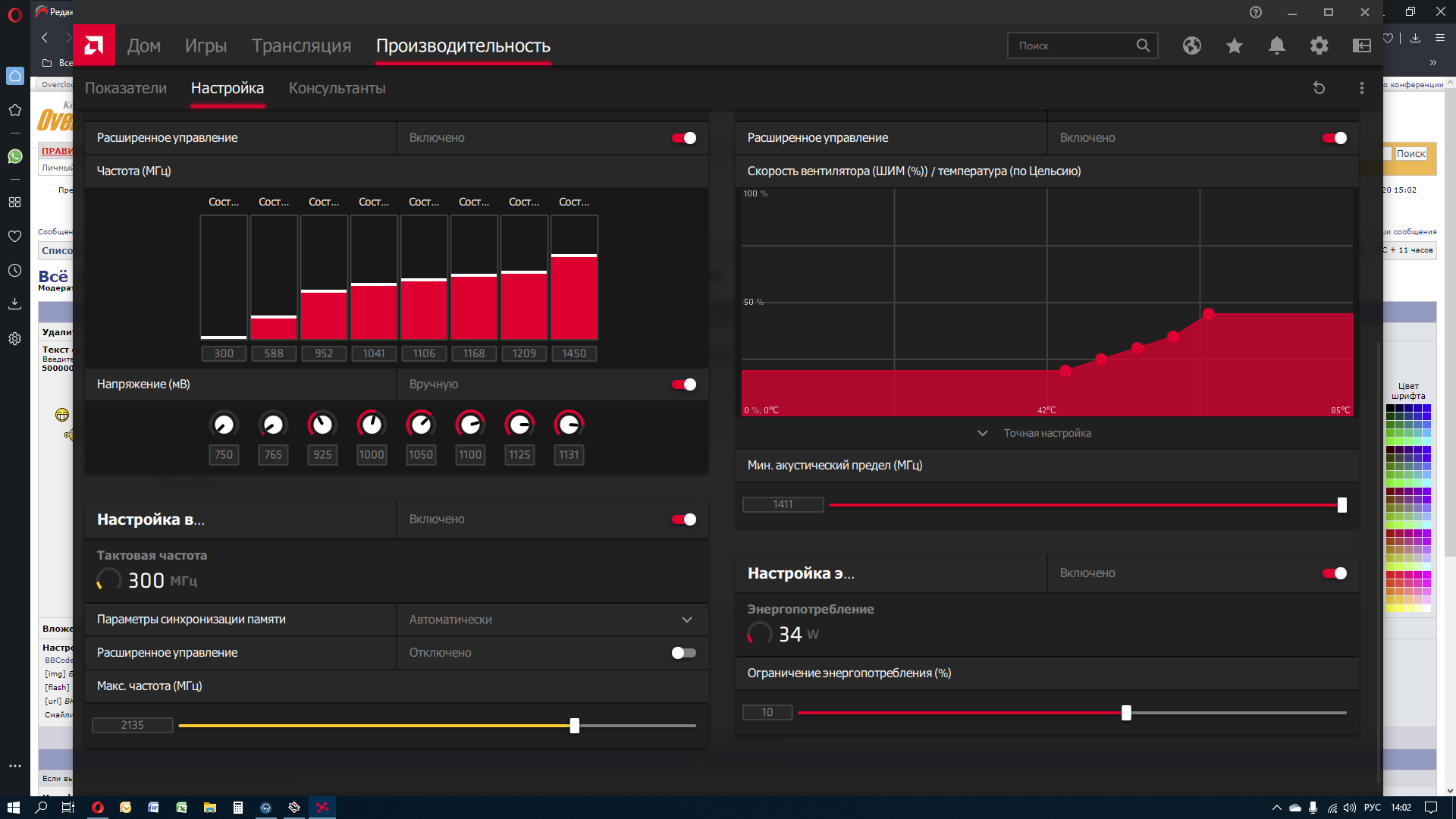Click the help question mark icon
Screen dimensions: 1456x819
point(1255,12)
